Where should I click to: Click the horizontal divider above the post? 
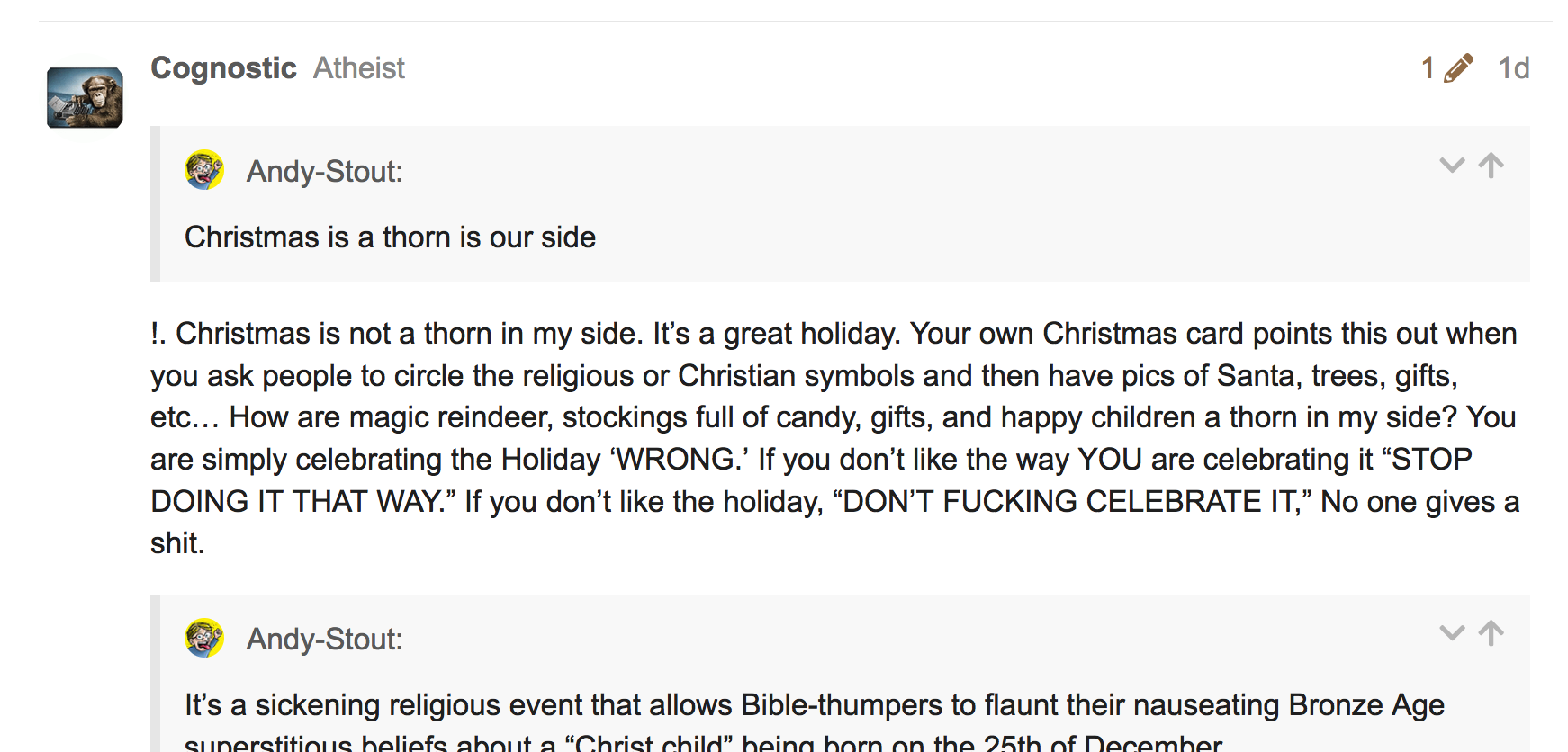(796, 22)
